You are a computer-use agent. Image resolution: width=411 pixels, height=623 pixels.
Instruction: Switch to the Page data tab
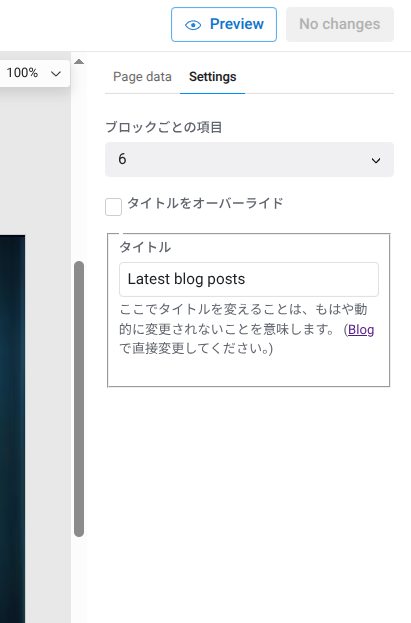pyautogui.click(x=142, y=77)
